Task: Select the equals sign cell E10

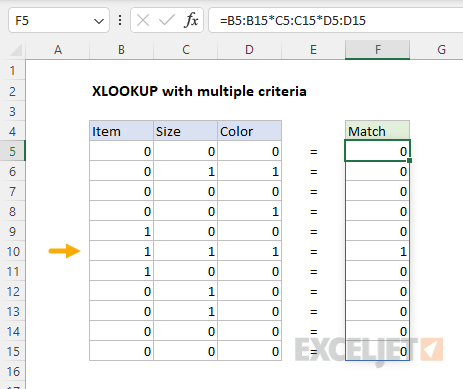Action: (x=313, y=251)
